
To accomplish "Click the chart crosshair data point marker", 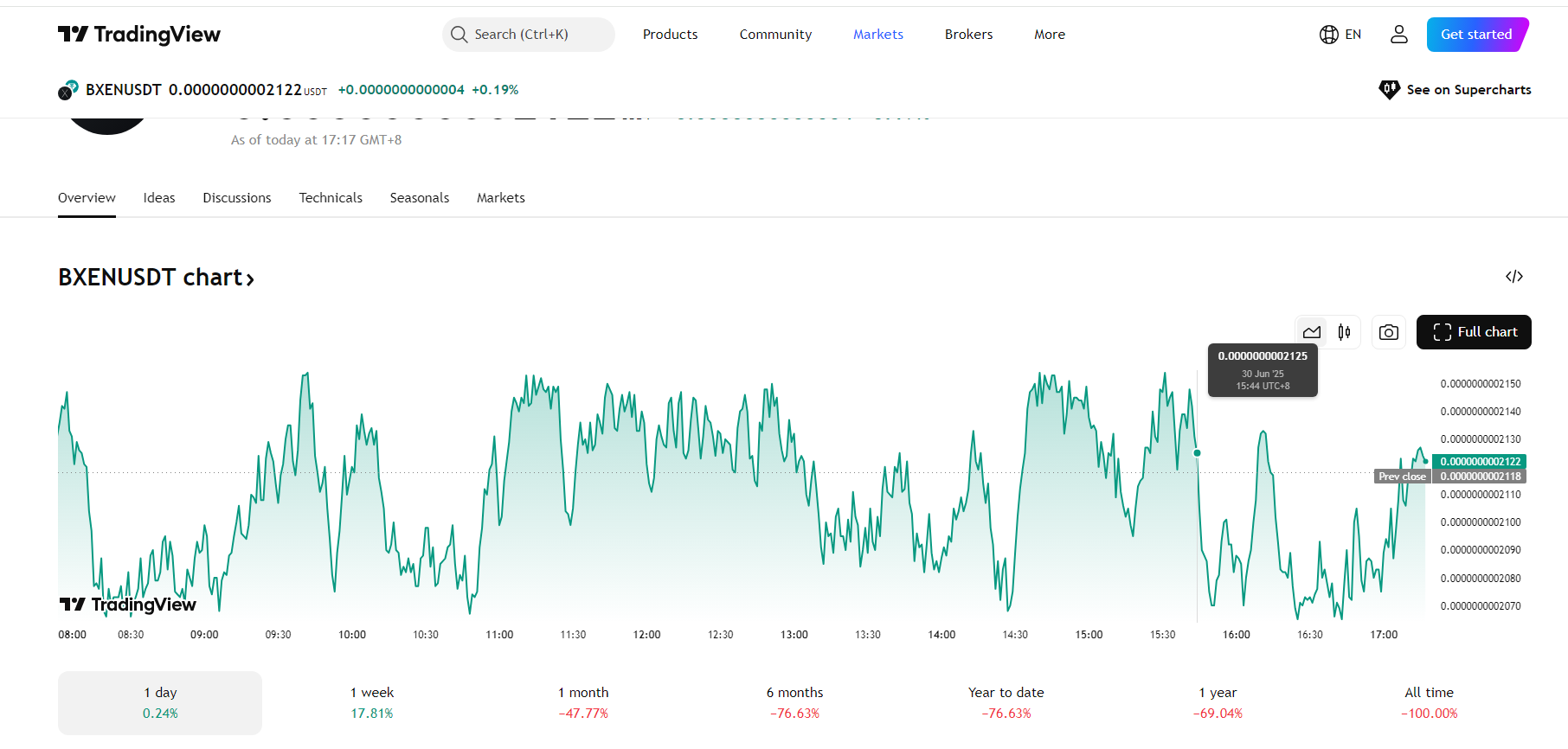I will 1197,453.
